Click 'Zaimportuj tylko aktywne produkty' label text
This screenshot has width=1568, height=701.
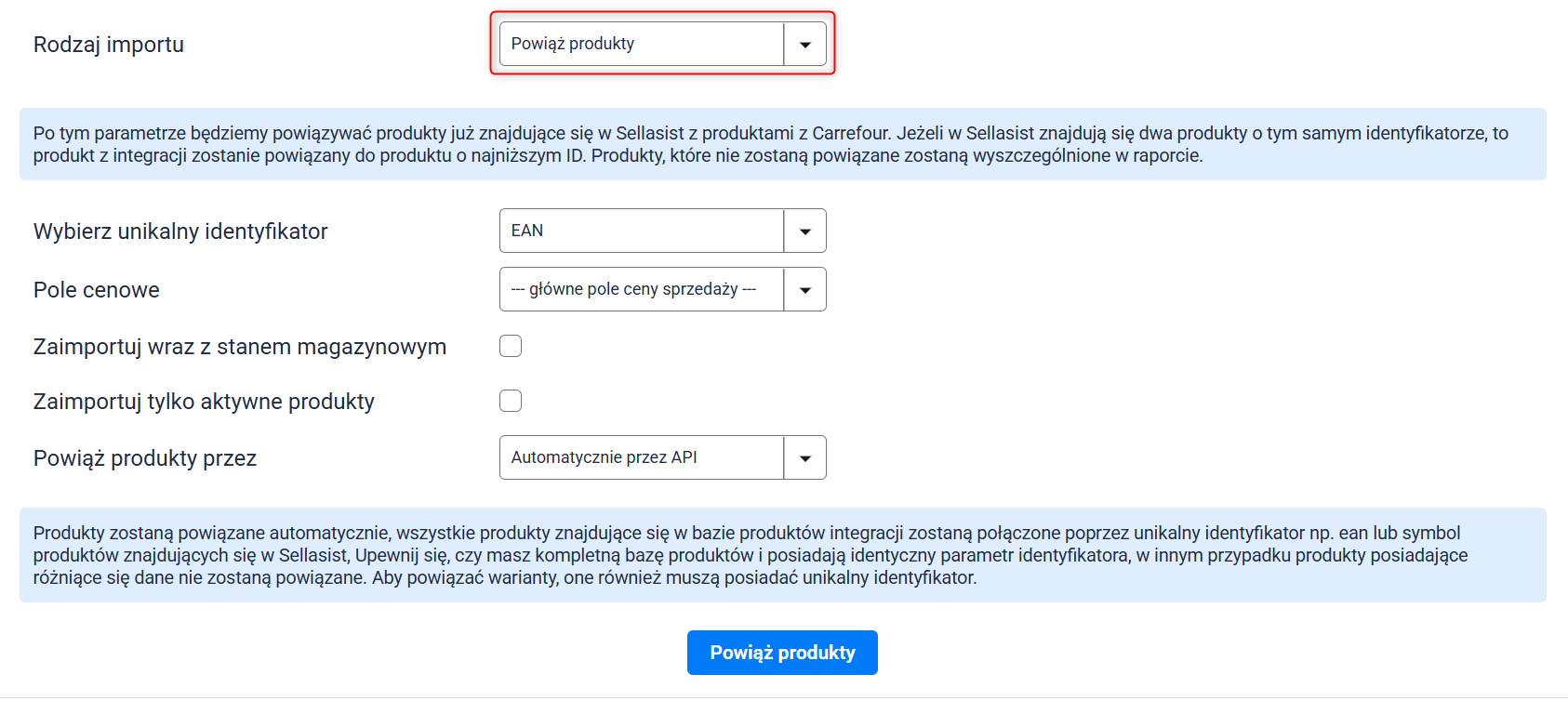(x=204, y=402)
